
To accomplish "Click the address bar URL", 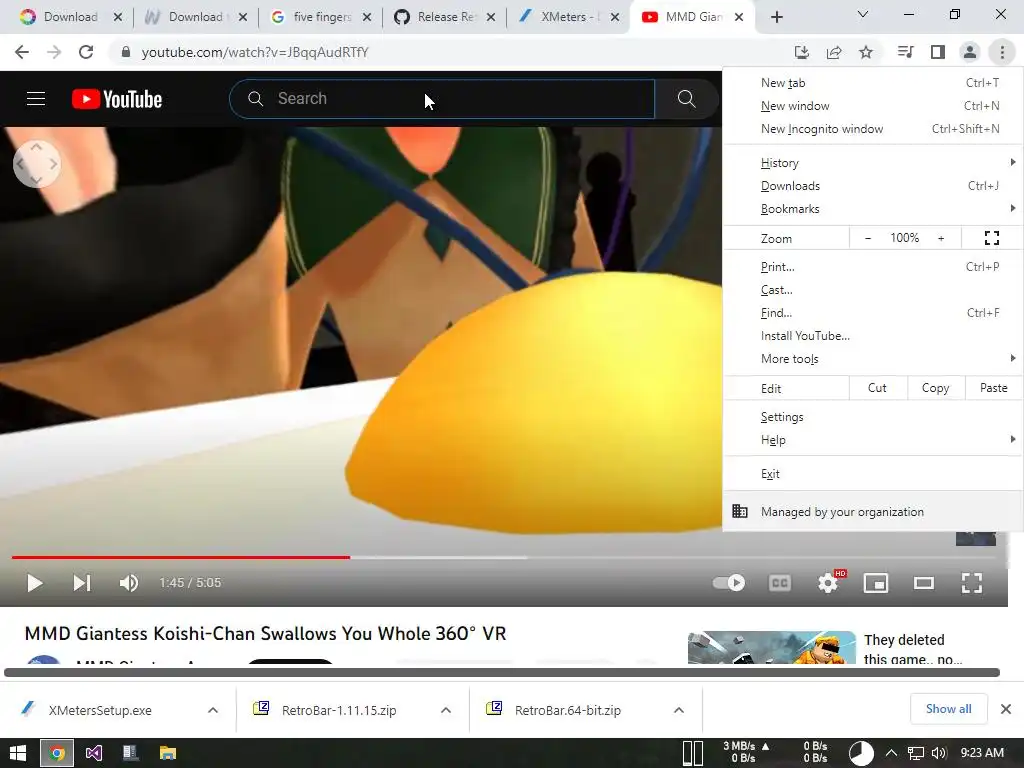I will point(255,52).
